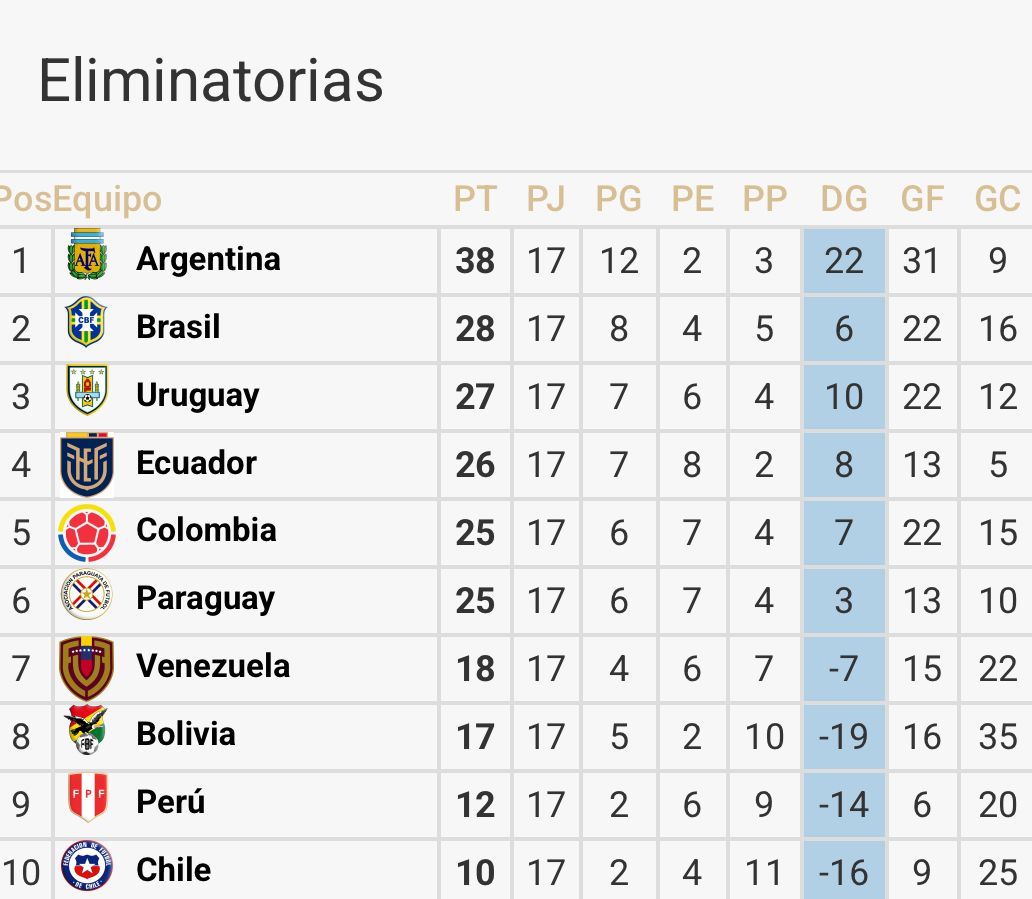Screen dimensions: 1032x899
Task: Click the Argentina AFA crest icon
Action: [x=87, y=256]
